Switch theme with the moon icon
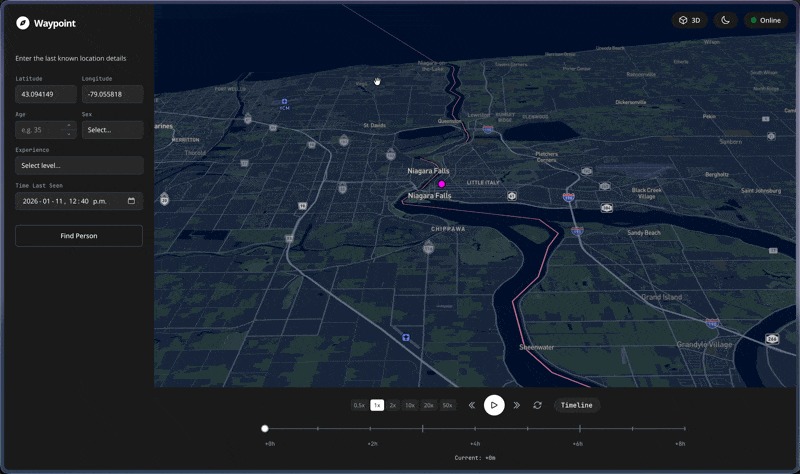This screenshot has width=800, height=474. point(725,20)
